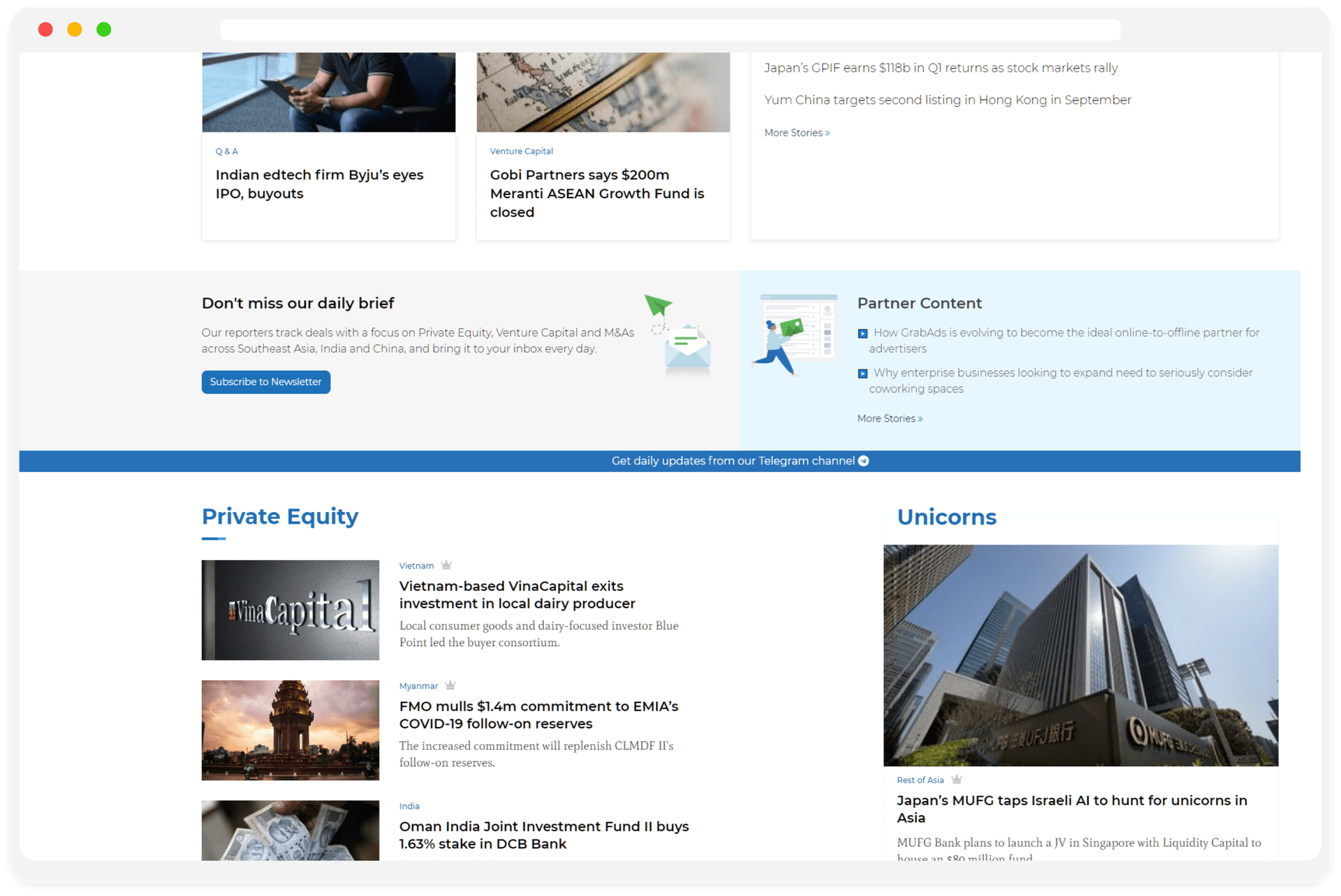
Task: Select the Rest of Asia tag
Action: [920, 780]
